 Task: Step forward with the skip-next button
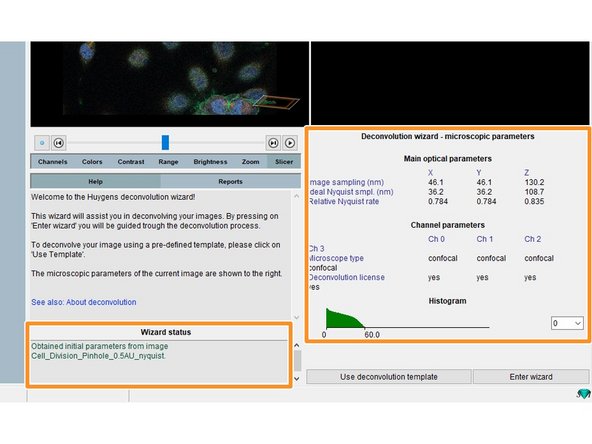point(273,143)
